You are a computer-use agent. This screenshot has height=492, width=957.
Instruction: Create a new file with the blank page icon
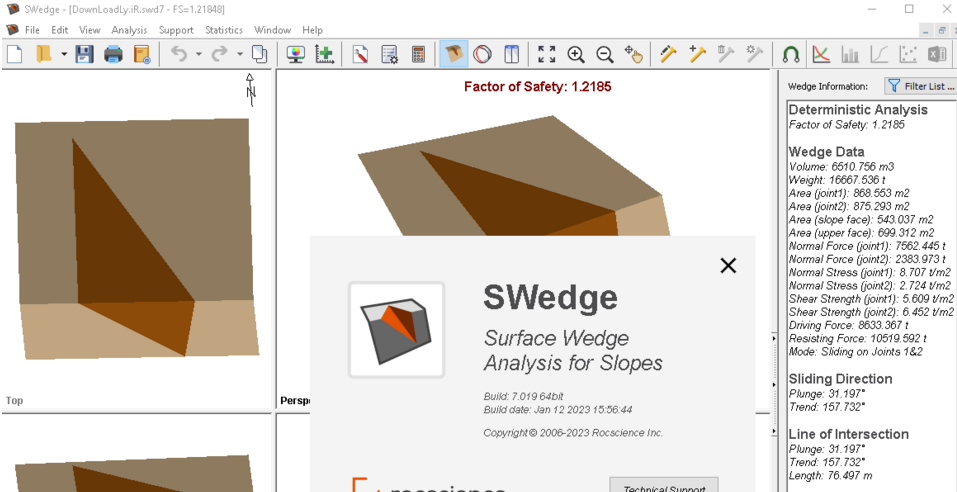pos(14,54)
